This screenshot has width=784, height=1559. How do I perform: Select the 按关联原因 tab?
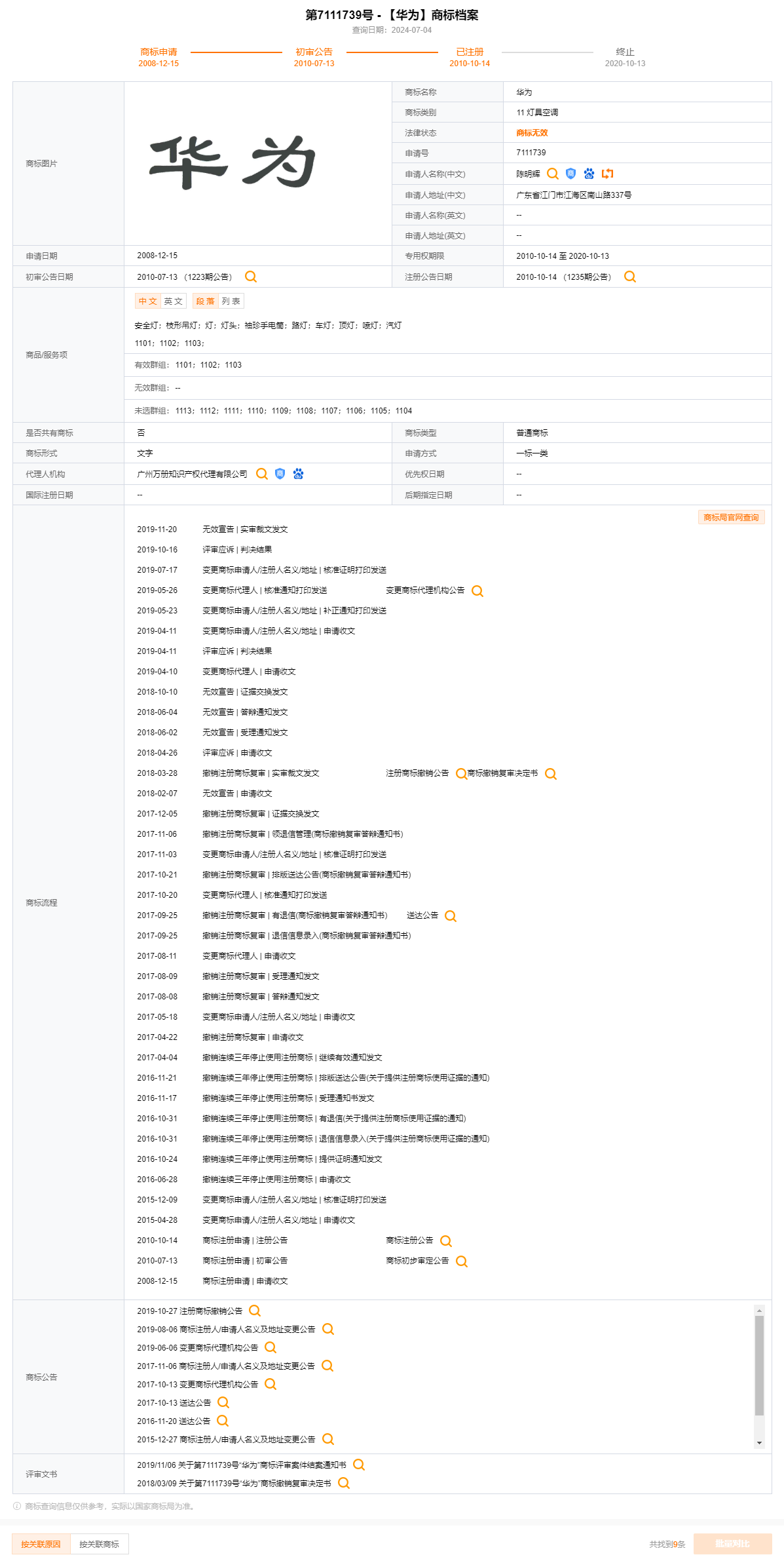[x=41, y=1544]
